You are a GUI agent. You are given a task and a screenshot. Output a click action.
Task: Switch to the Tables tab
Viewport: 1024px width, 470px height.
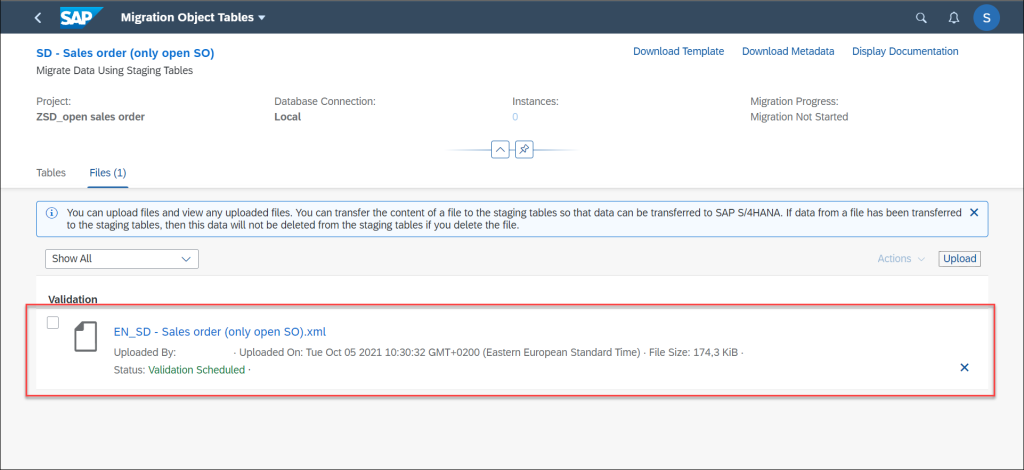(x=51, y=173)
